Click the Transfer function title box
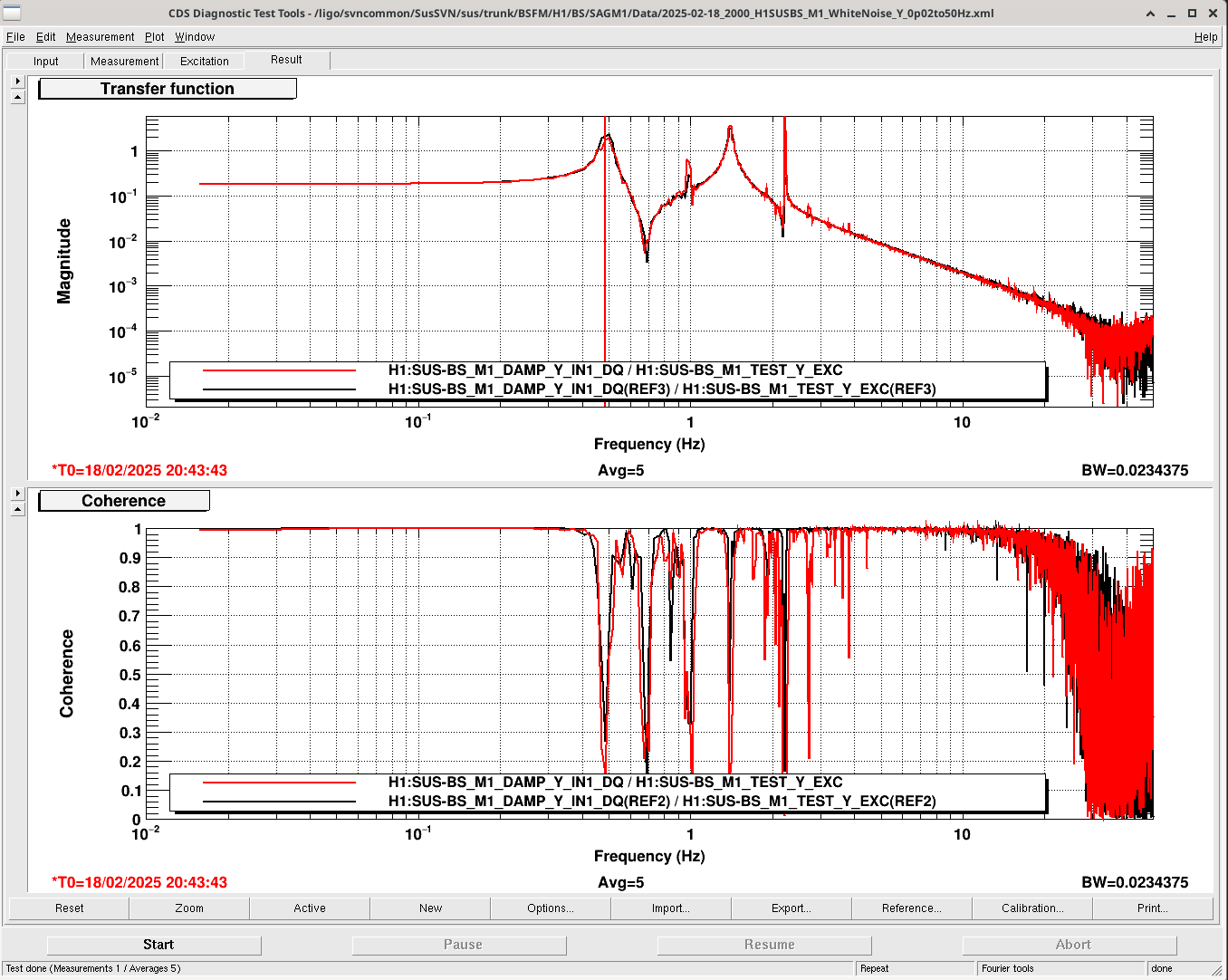The image size is (1228, 980). tap(168, 89)
